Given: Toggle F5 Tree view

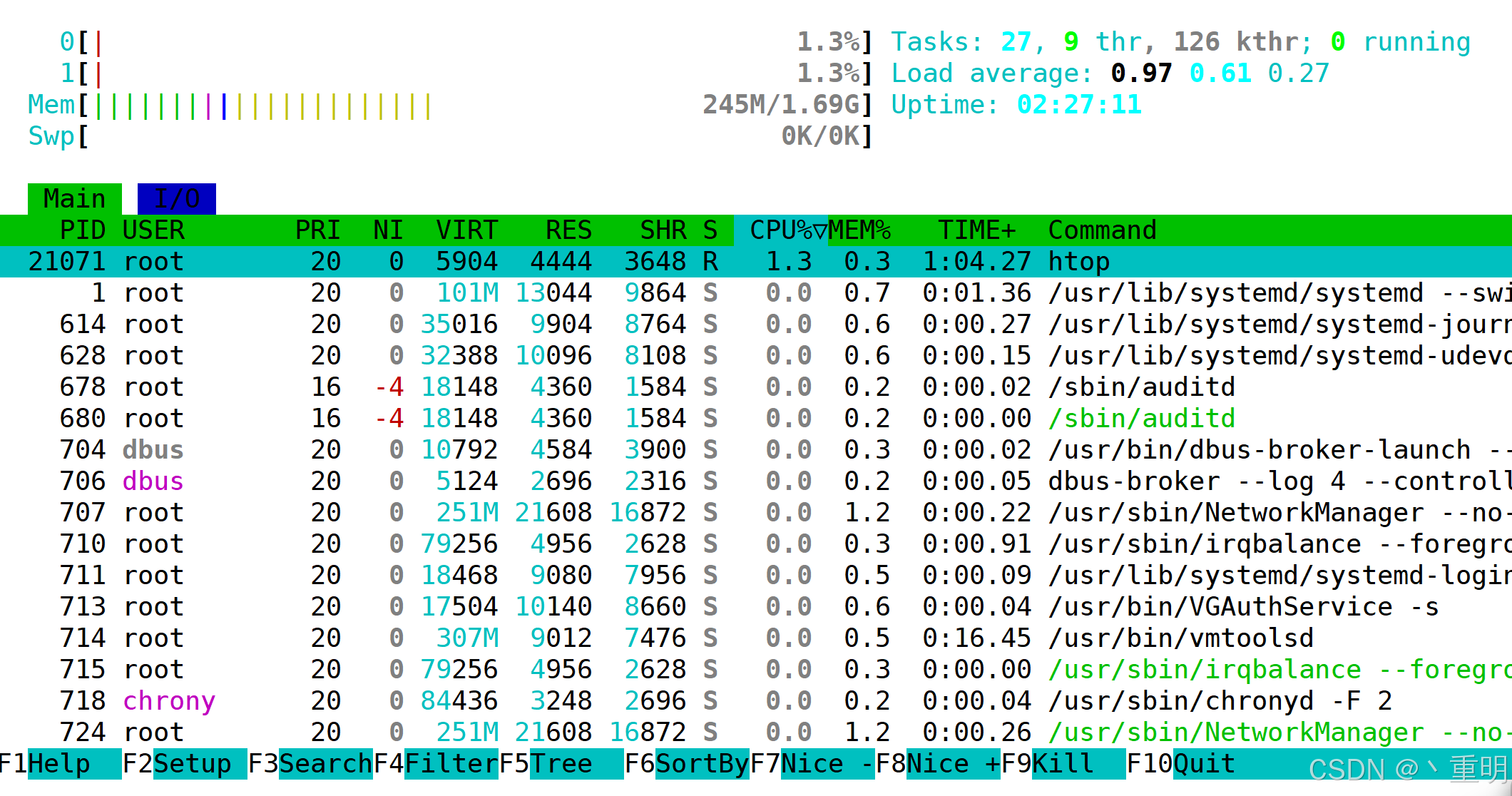Looking at the screenshot, I should pyautogui.click(x=561, y=764).
